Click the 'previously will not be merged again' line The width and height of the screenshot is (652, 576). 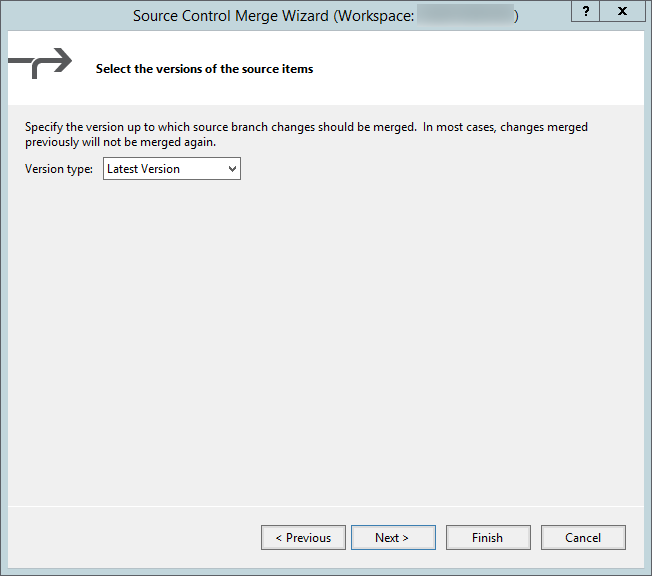click(x=120, y=141)
